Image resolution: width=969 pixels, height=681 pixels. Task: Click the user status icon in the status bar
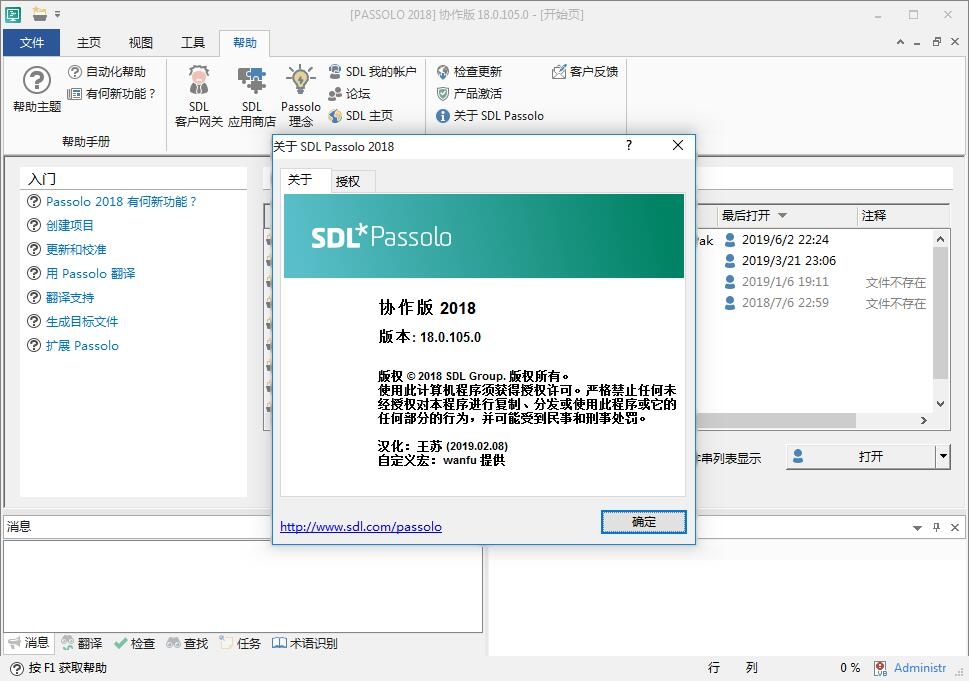tap(880, 668)
